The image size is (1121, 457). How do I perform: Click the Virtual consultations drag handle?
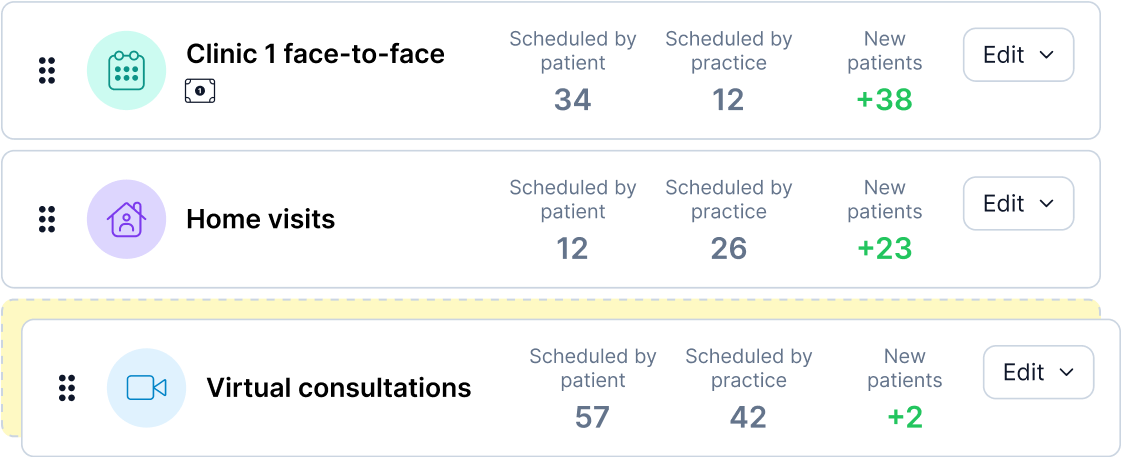(x=66, y=388)
